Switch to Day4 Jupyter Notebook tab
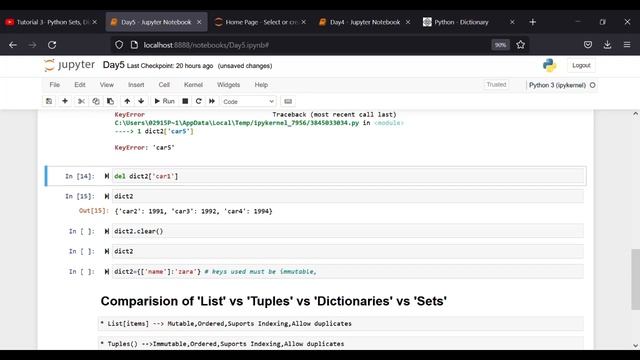The image size is (640, 360). (364, 22)
